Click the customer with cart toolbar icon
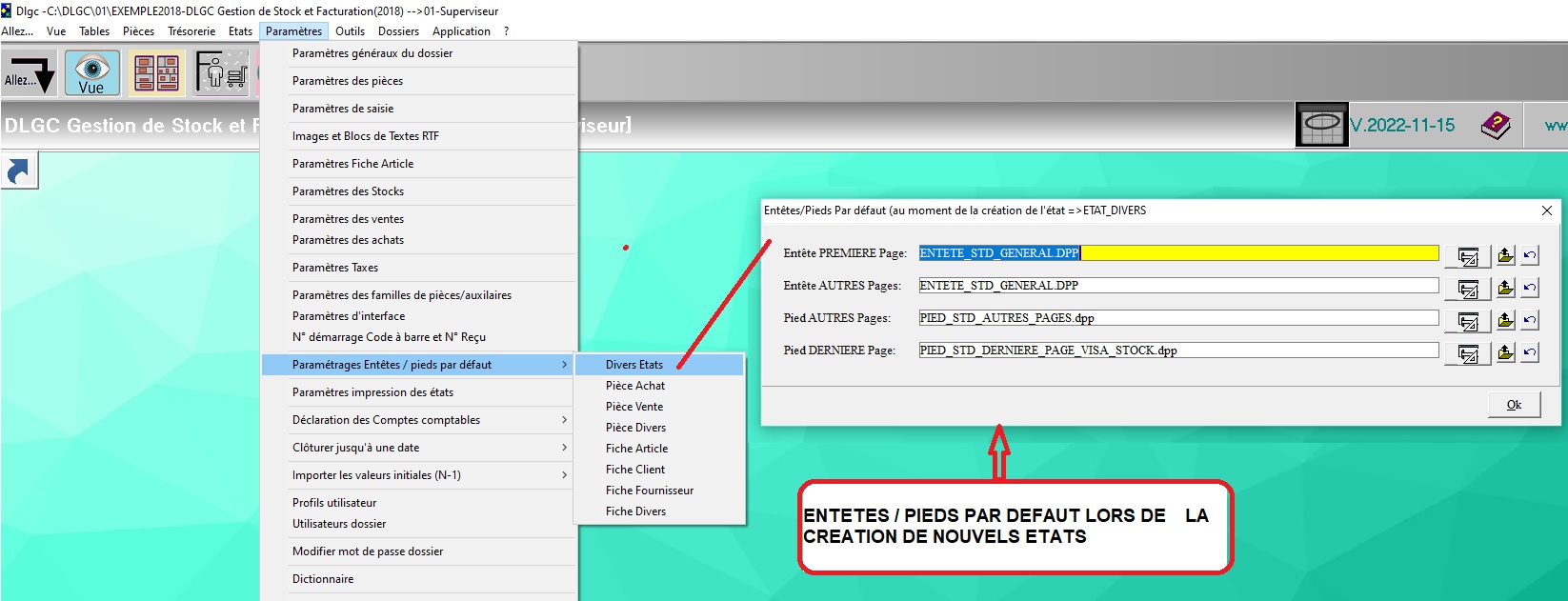This screenshot has height=601, width=1568. tap(222, 73)
